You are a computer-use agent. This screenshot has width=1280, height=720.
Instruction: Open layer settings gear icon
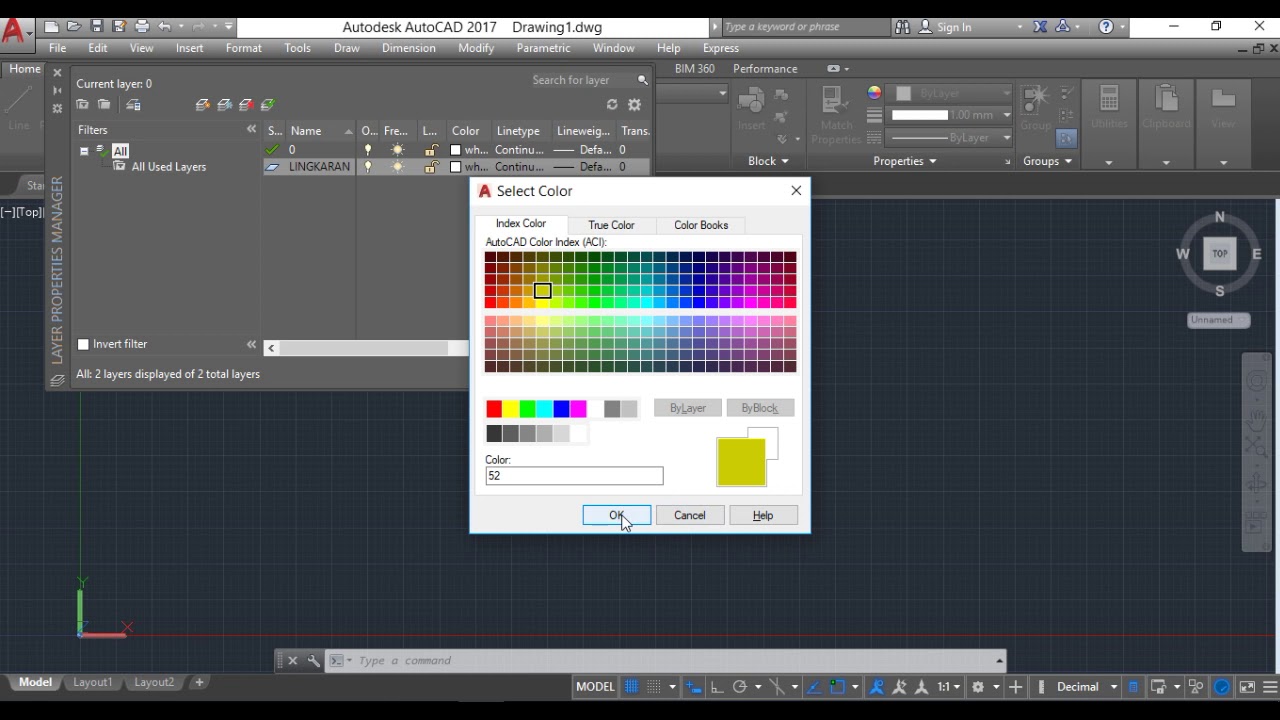click(634, 105)
